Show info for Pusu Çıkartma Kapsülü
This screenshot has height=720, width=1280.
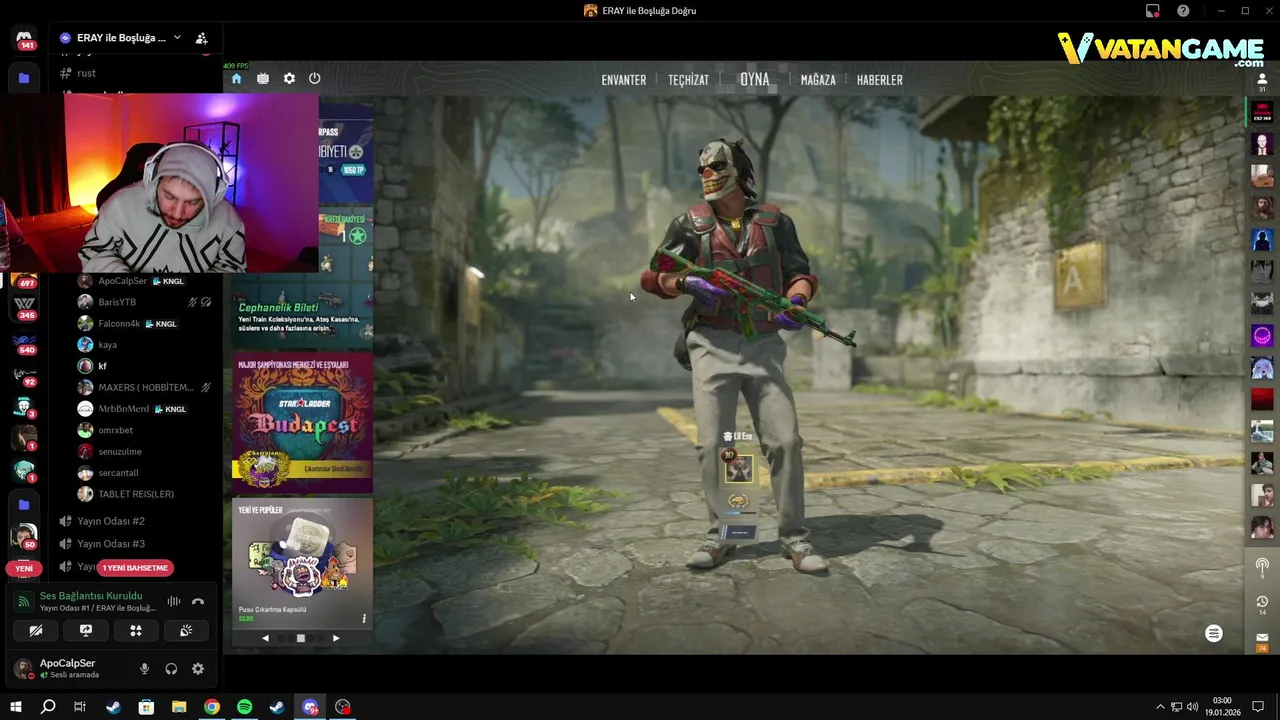tap(364, 618)
